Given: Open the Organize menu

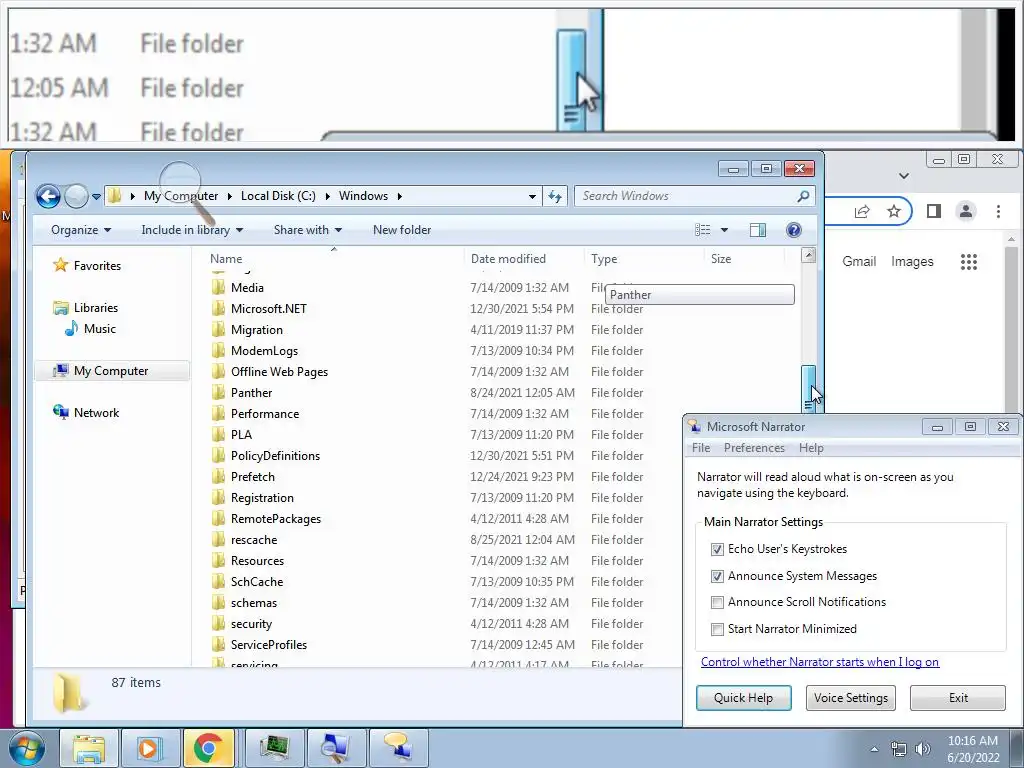Looking at the screenshot, I should click(81, 230).
